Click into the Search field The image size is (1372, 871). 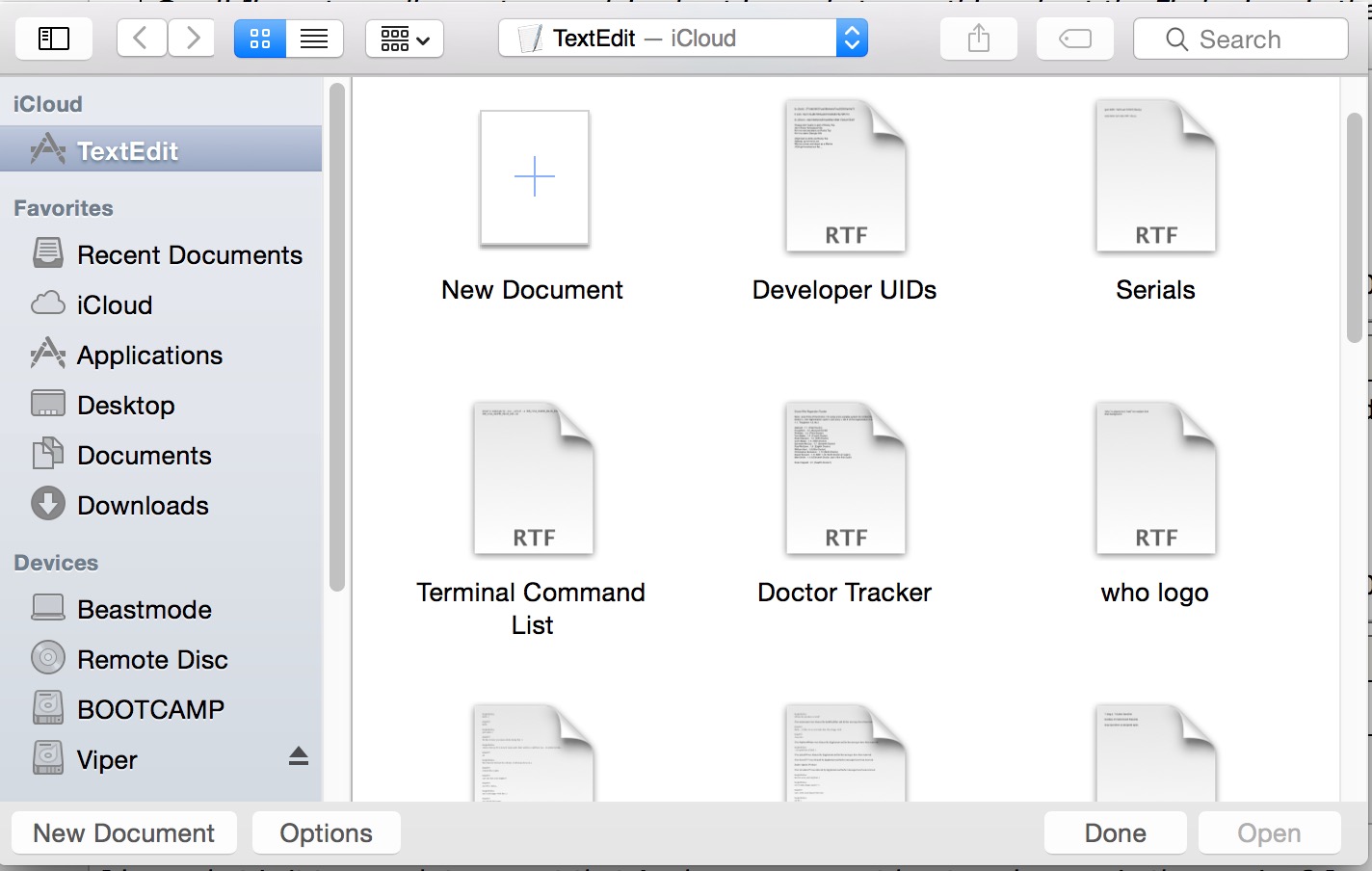pyautogui.click(x=1241, y=39)
